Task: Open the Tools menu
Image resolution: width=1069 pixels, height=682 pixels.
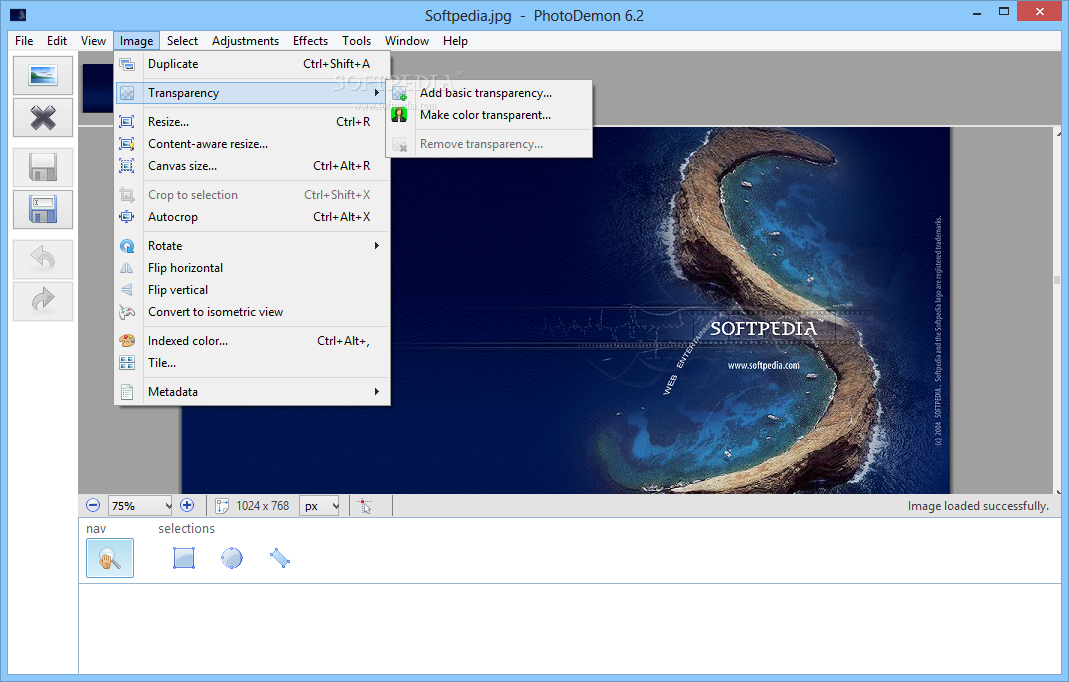Action: click(357, 41)
